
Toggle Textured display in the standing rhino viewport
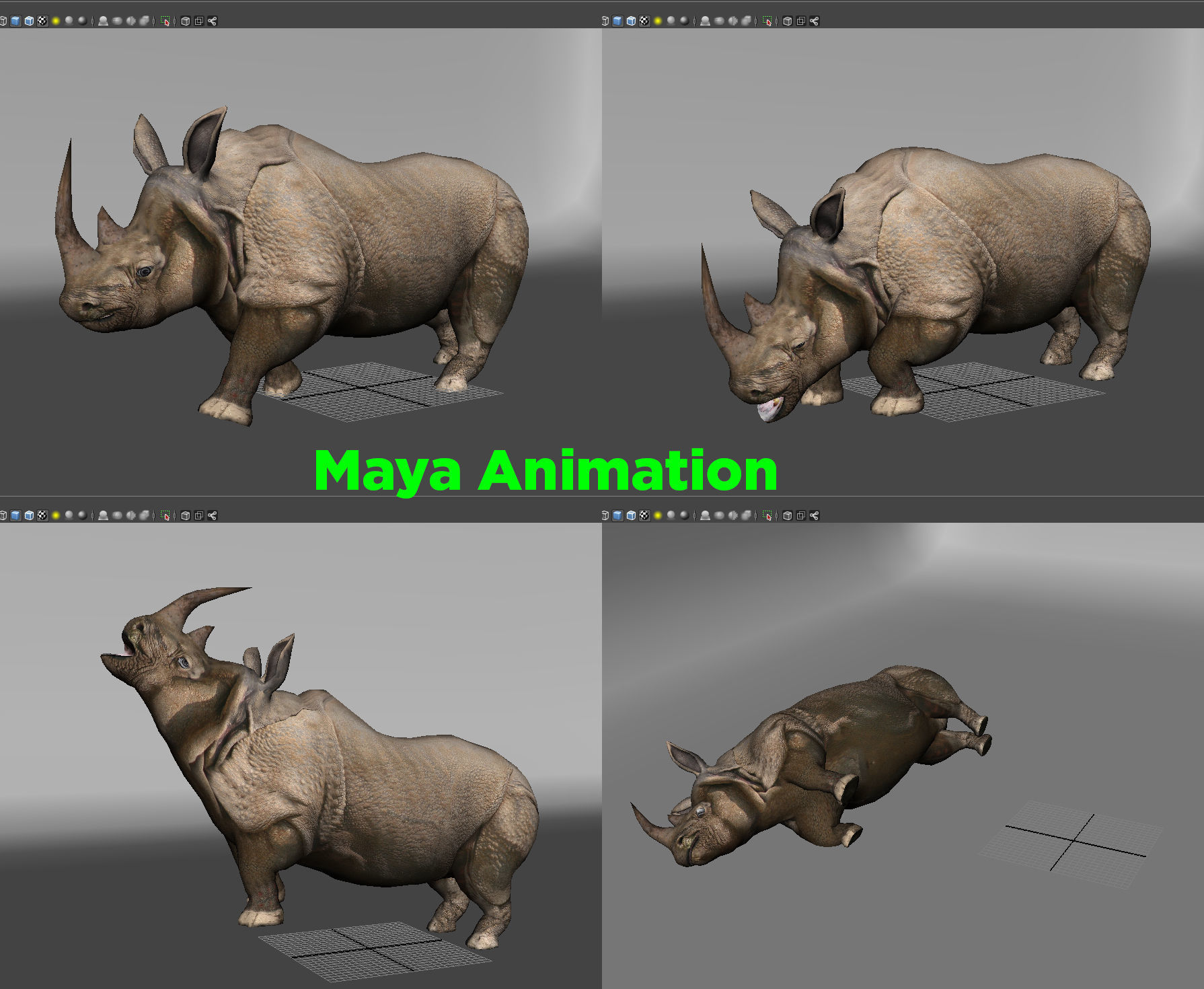pos(42,21)
